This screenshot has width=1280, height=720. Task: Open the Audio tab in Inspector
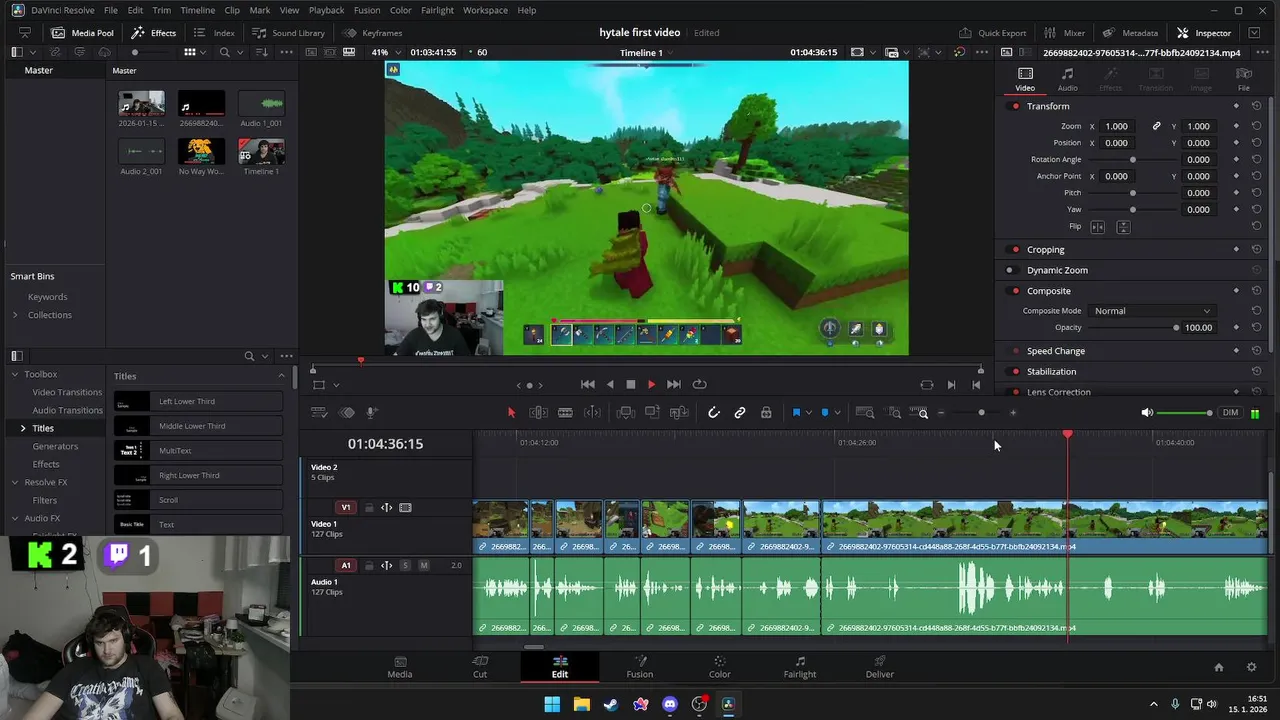1067,79
